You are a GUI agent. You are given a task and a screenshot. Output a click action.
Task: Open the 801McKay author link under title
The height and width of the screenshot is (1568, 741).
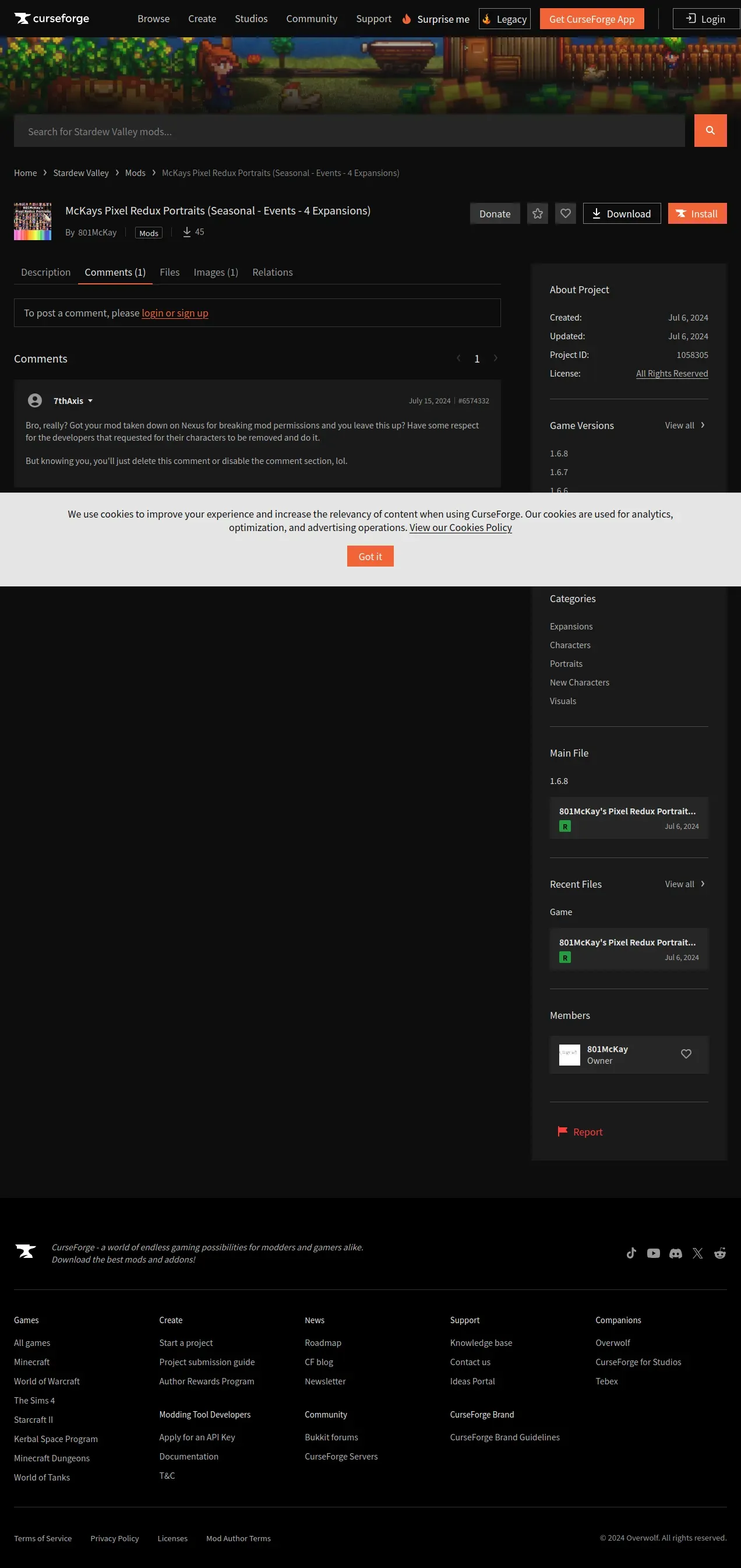click(x=97, y=233)
